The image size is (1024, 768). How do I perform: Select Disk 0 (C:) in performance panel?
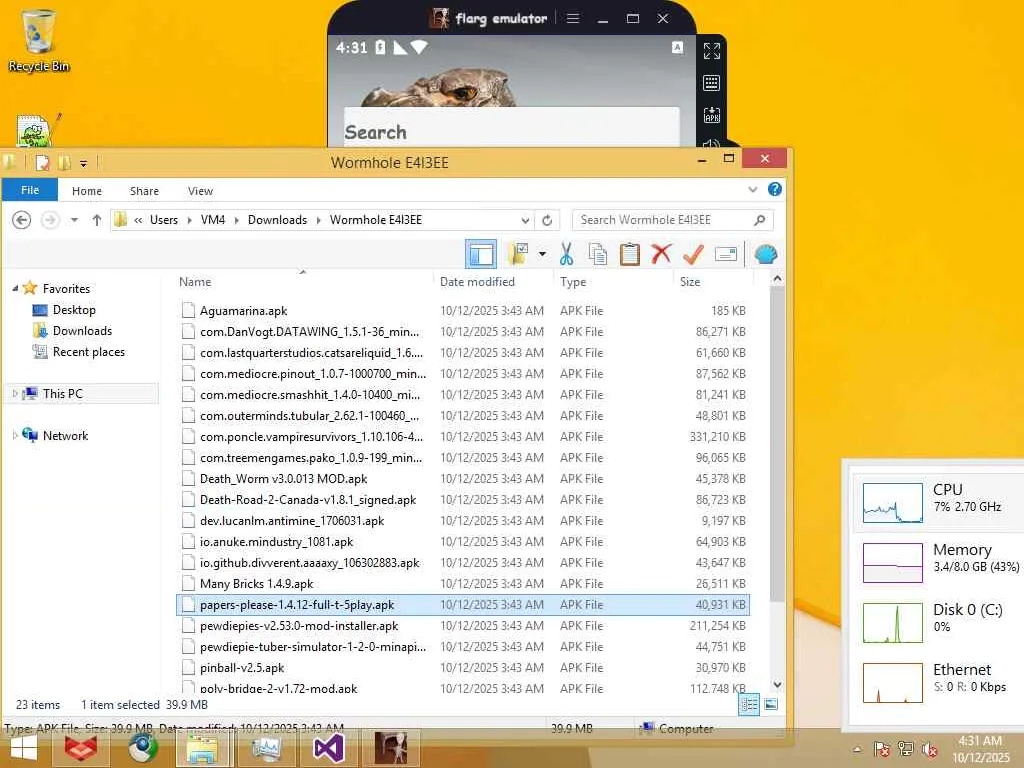point(938,622)
